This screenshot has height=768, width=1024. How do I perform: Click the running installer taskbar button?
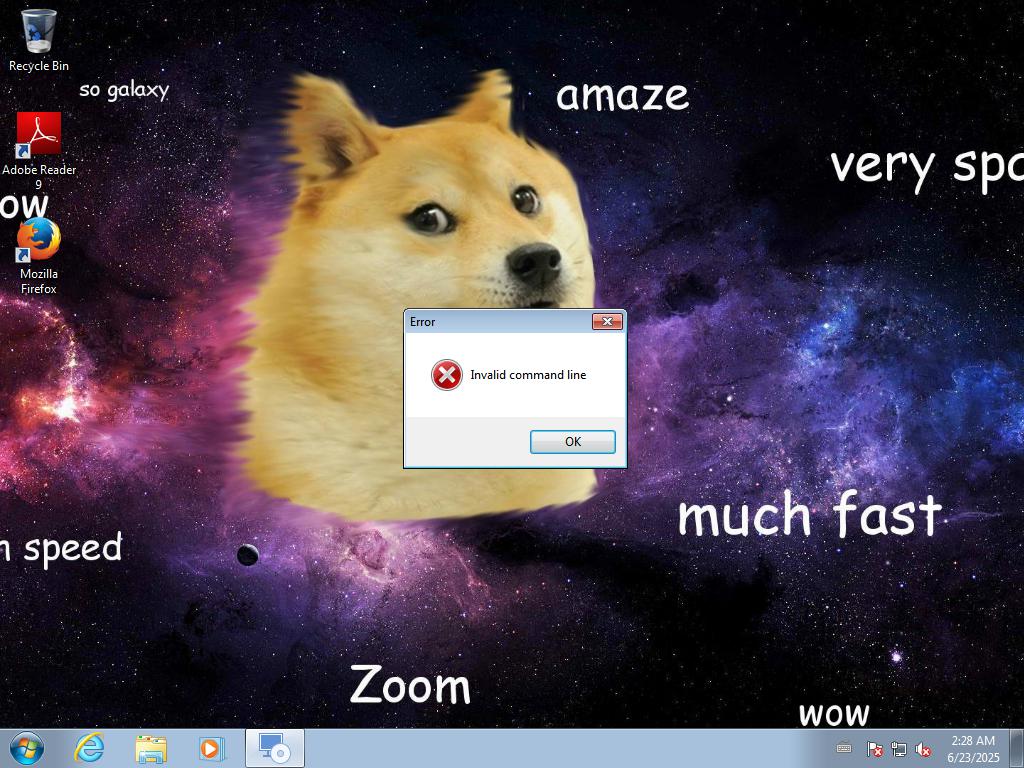274,748
